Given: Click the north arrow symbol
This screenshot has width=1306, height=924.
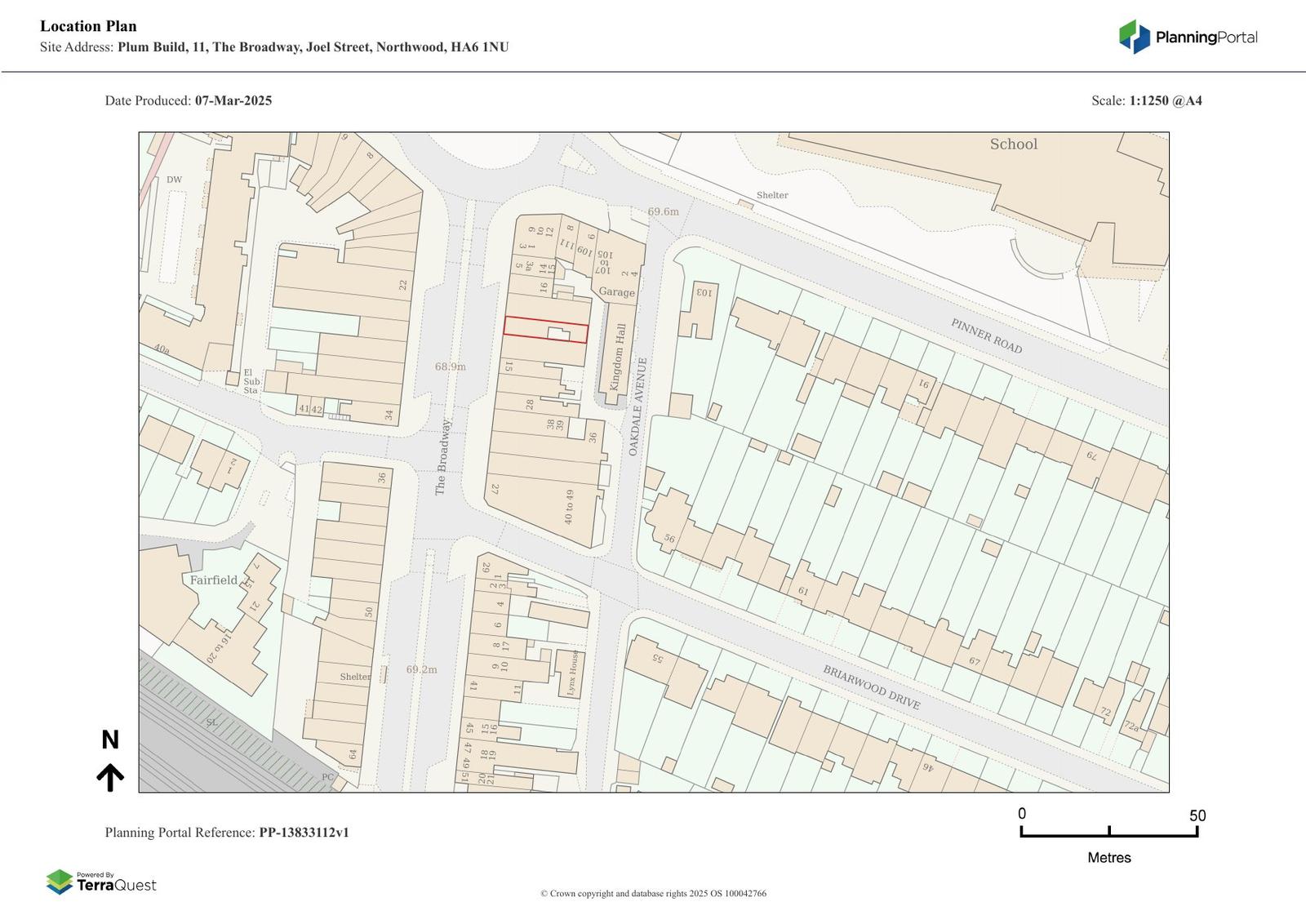Looking at the screenshot, I should [x=110, y=778].
